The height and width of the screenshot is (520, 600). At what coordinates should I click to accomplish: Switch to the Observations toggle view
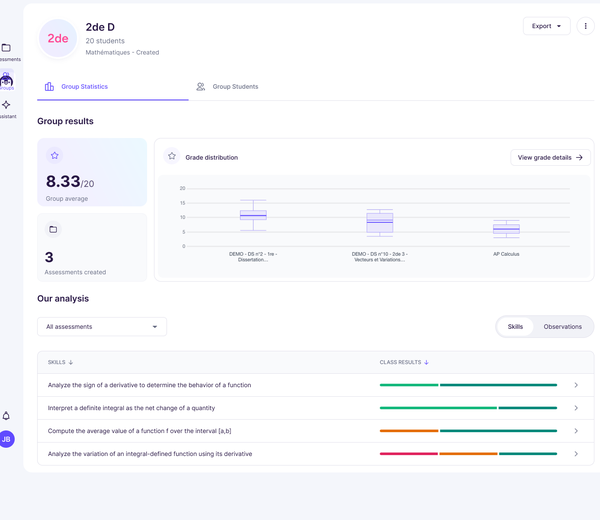point(562,327)
